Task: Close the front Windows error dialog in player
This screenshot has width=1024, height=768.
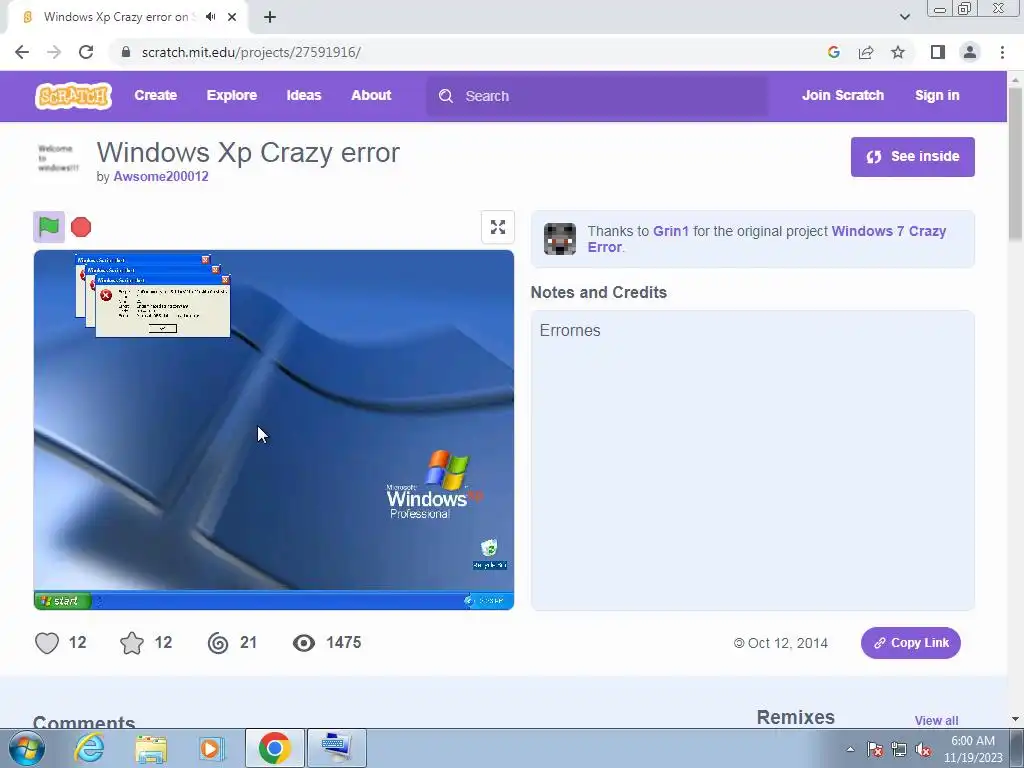Action: [225, 280]
